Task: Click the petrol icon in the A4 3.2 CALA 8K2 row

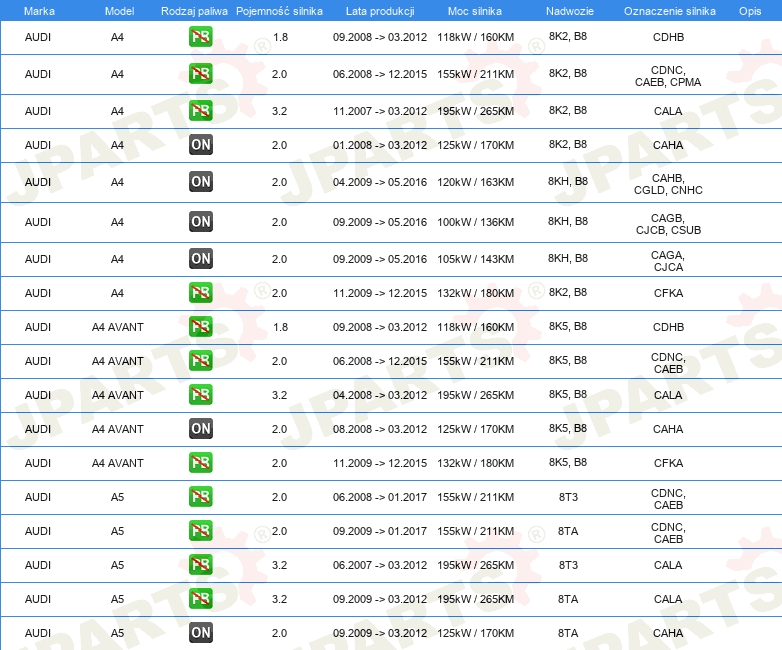Action: 200,111
